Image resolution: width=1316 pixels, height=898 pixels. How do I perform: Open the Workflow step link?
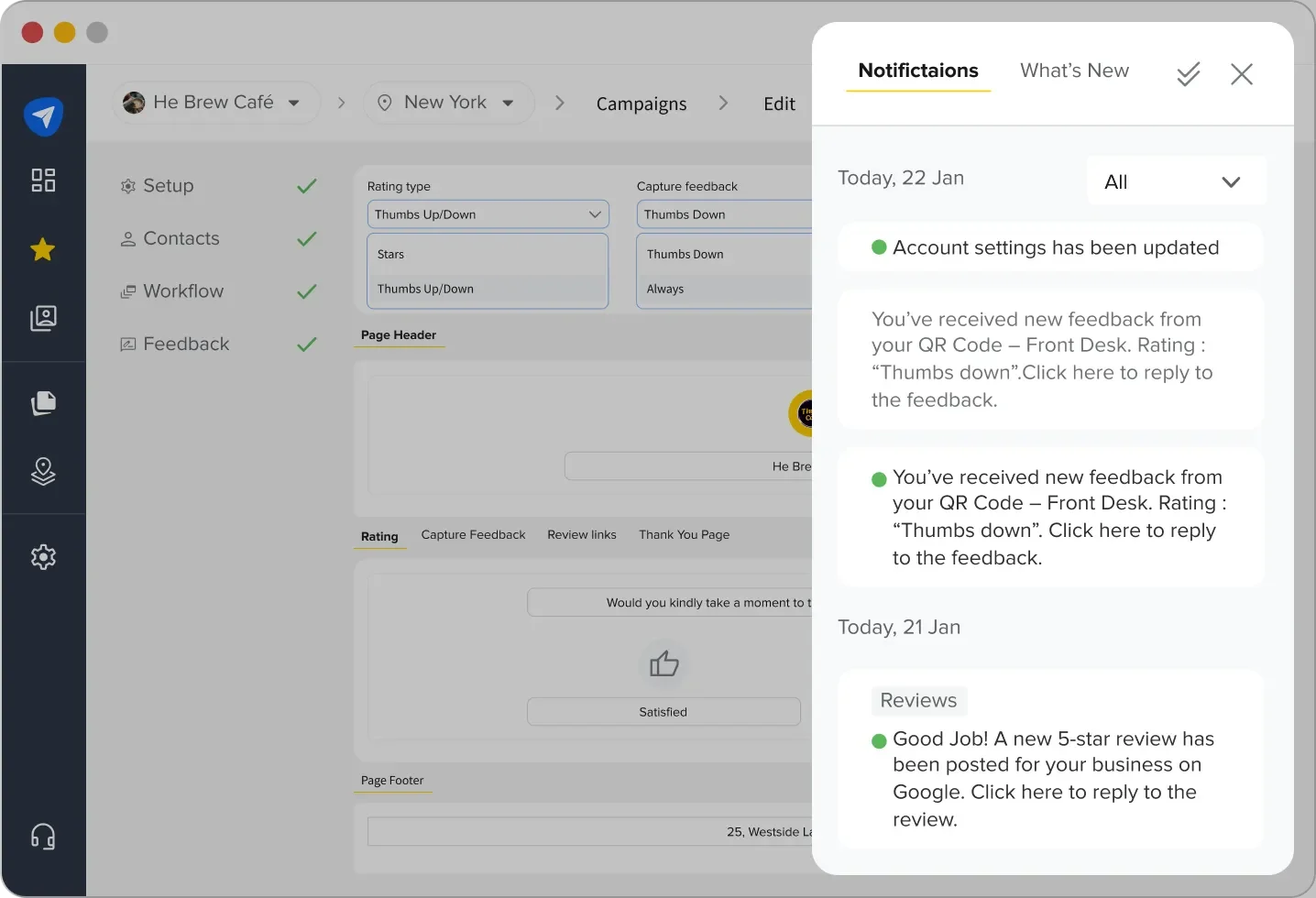(x=183, y=291)
